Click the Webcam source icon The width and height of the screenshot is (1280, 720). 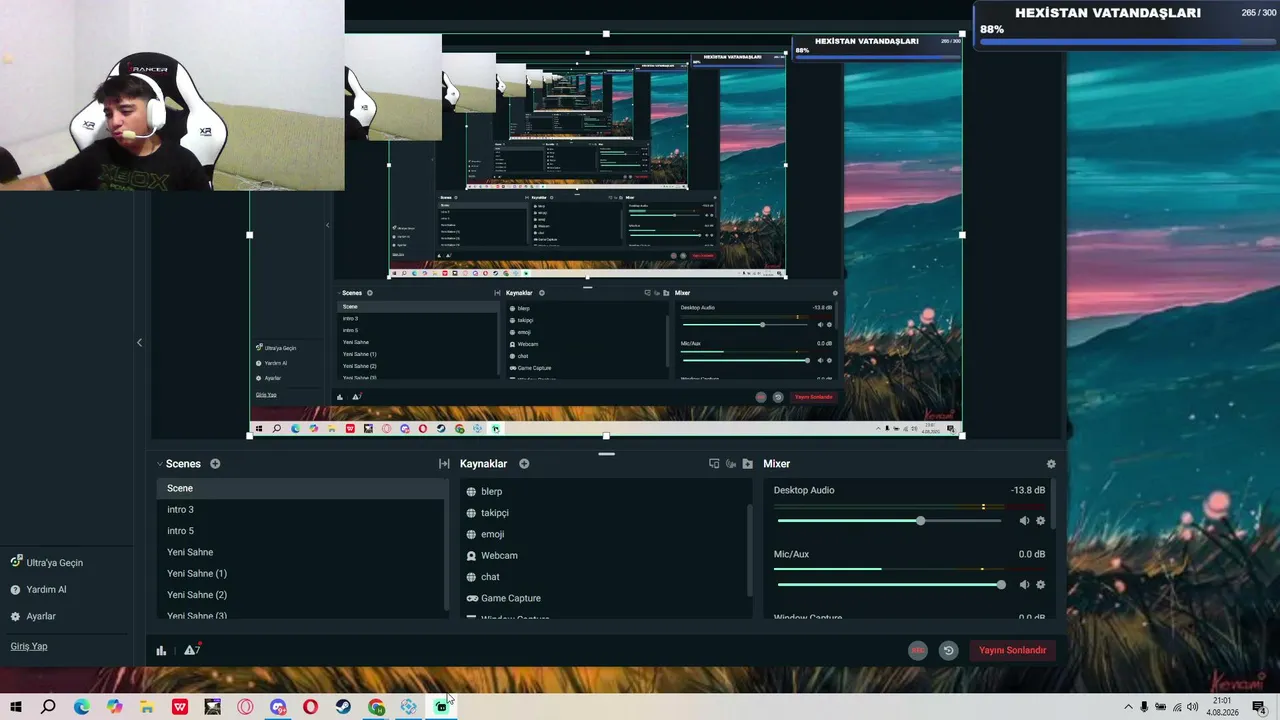click(x=471, y=556)
